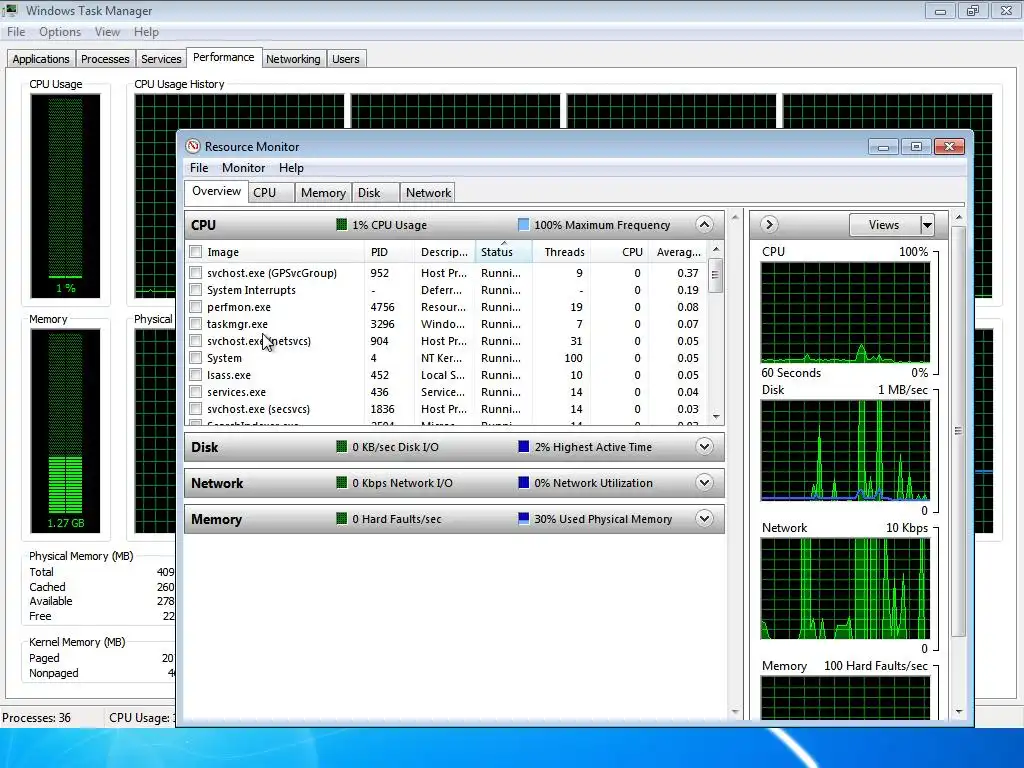Sort by Description column header
Viewport: 1024px width, 768px height.
point(444,252)
